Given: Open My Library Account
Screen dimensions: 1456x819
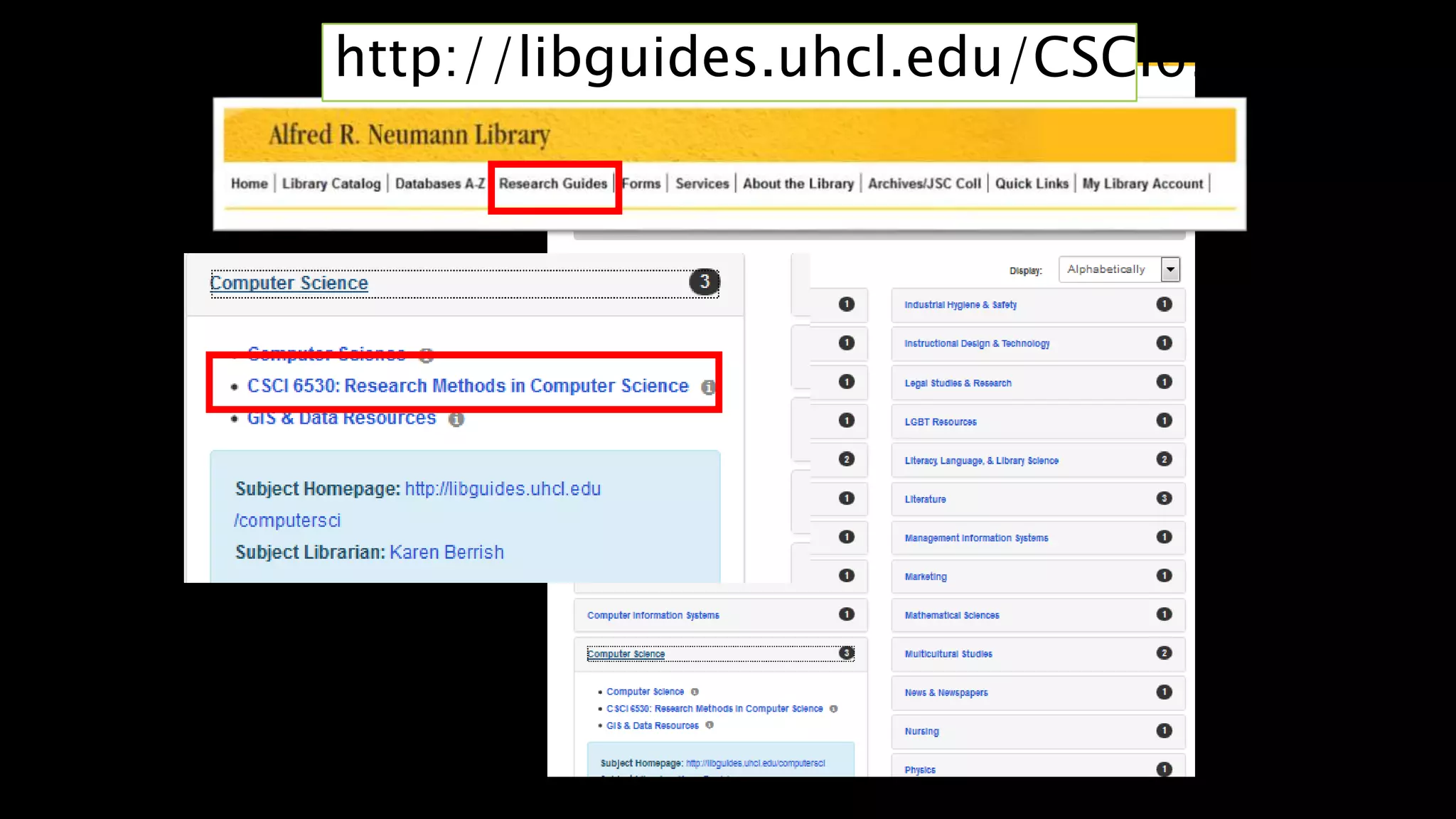Looking at the screenshot, I should 1142,183.
